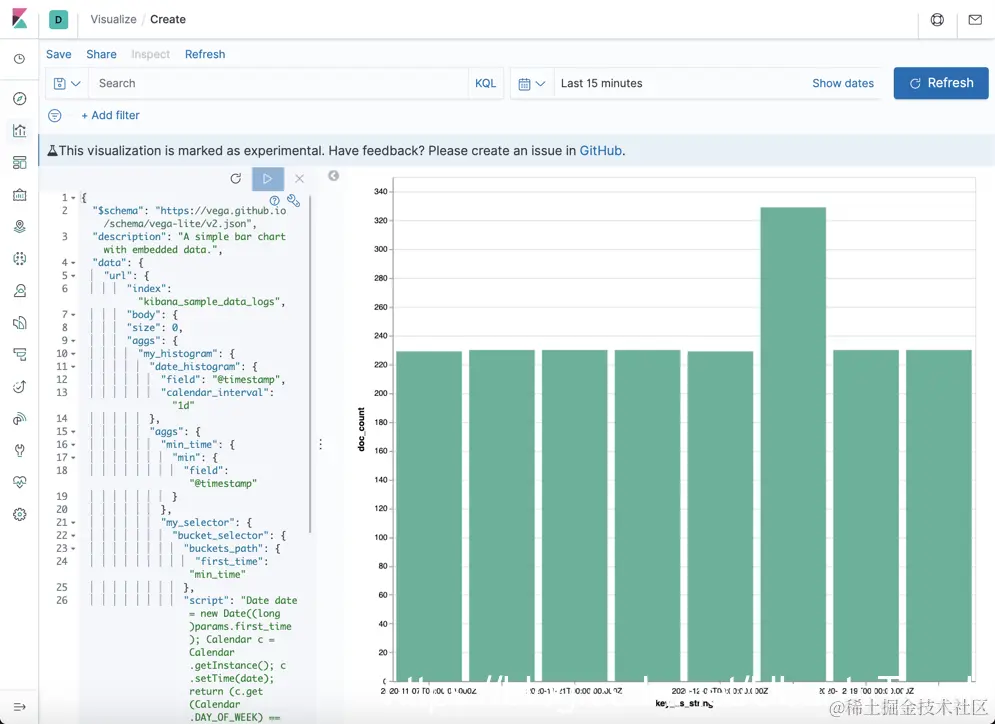995x724 pixels.
Task: Open Uptime icon in sidebar
Action: pos(20,386)
